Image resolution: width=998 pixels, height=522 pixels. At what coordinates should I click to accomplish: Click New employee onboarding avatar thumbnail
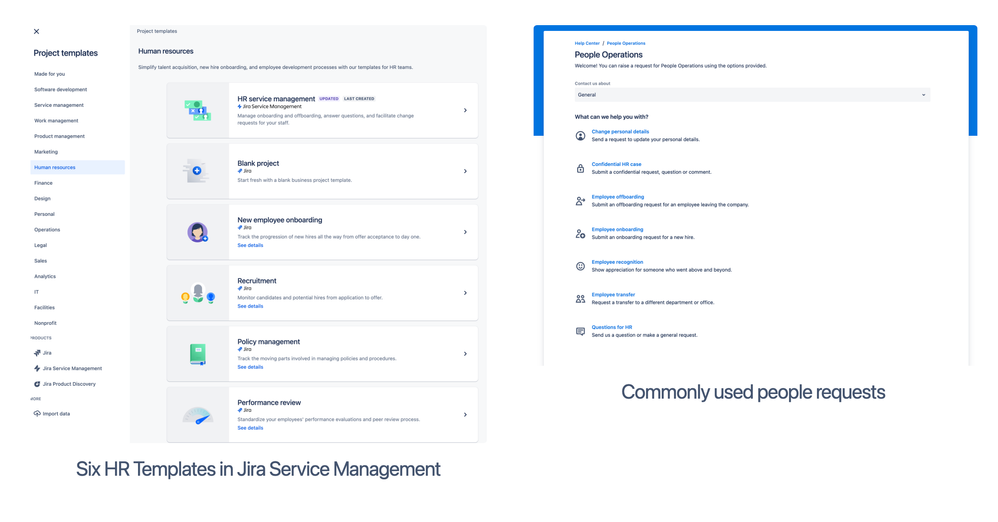(x=197, y=232)
